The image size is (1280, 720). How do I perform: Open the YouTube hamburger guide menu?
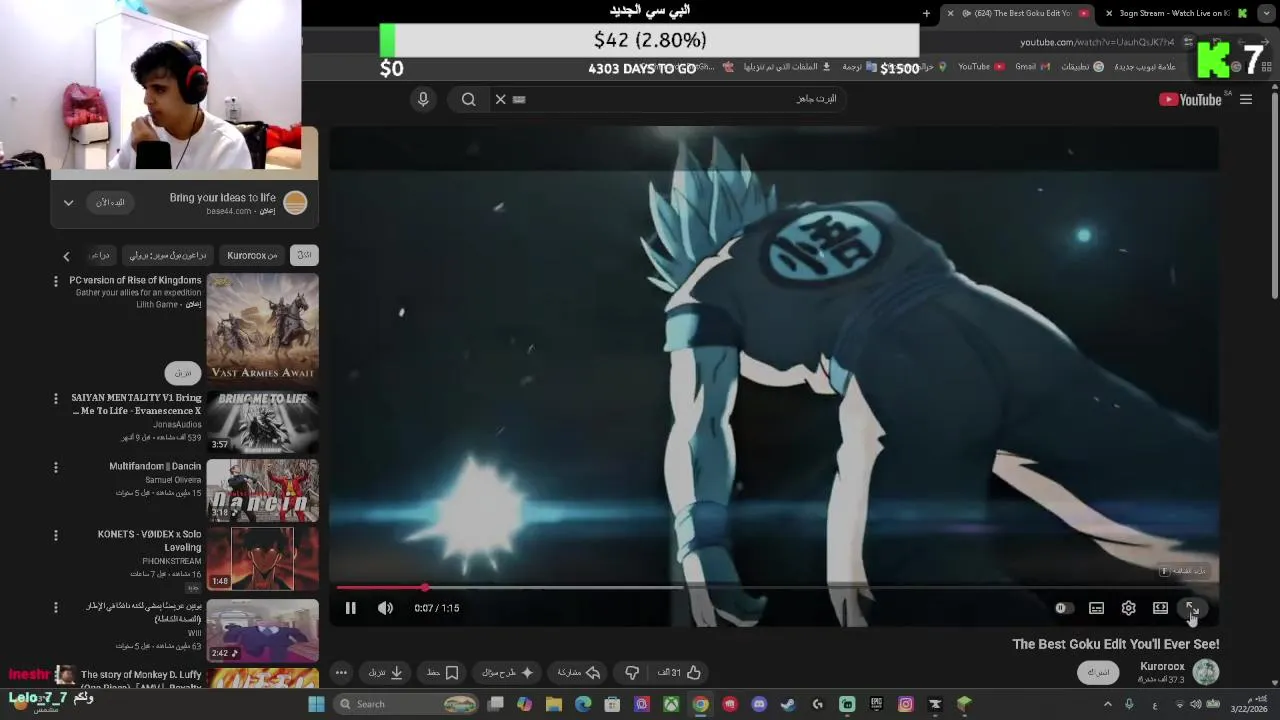[x=1246, y=99]
